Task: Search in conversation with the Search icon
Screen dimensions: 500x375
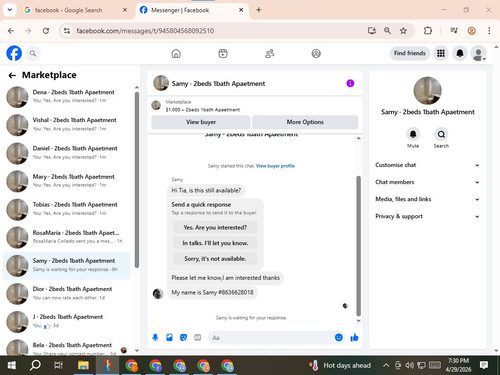Action: 441,134
